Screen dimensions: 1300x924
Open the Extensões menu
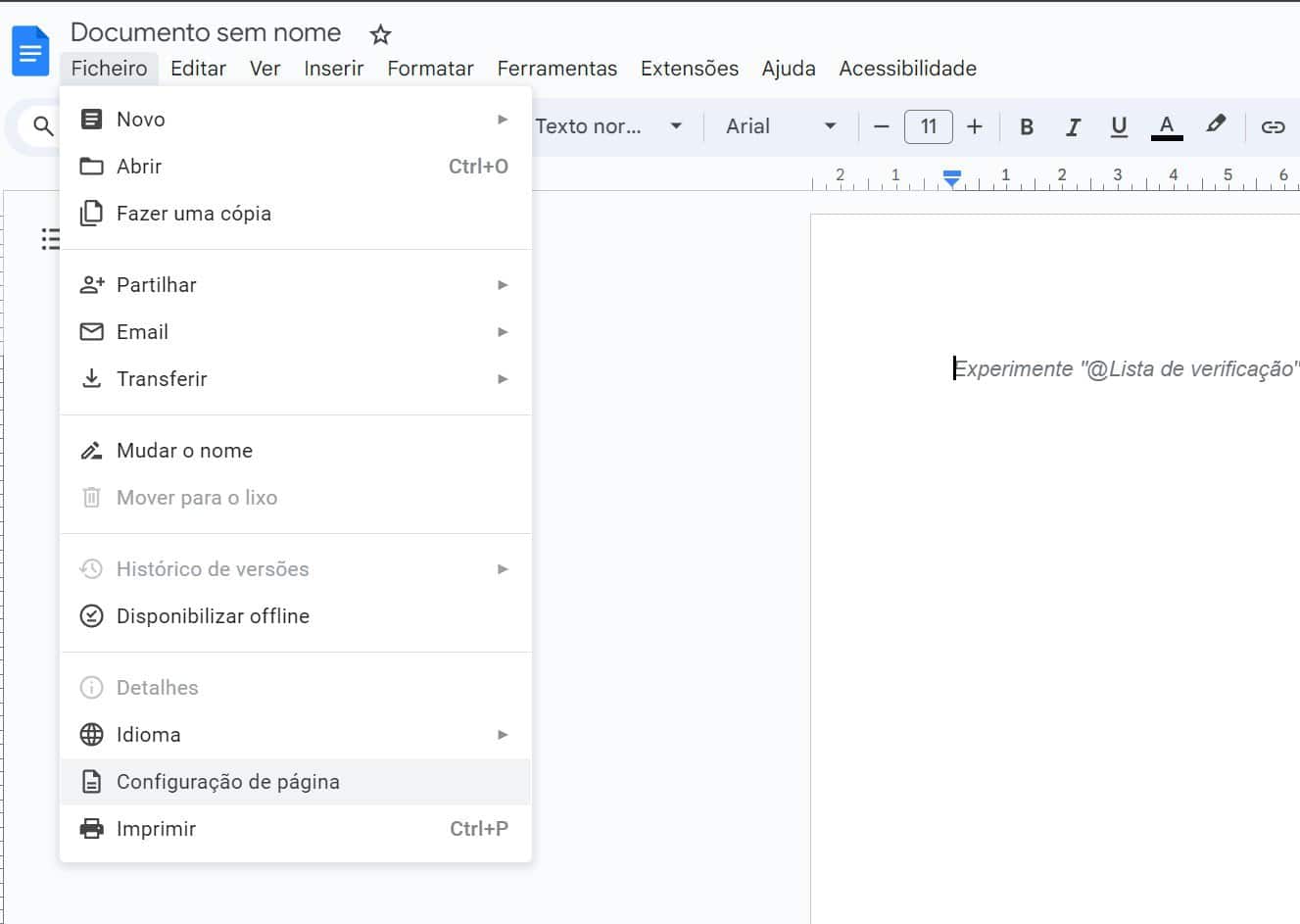pyautogui.click(x=689, y=69)
